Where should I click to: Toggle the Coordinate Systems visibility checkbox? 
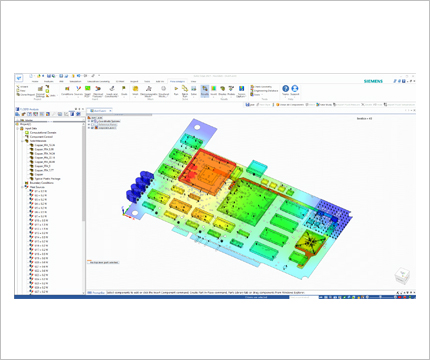pos(93,121)
